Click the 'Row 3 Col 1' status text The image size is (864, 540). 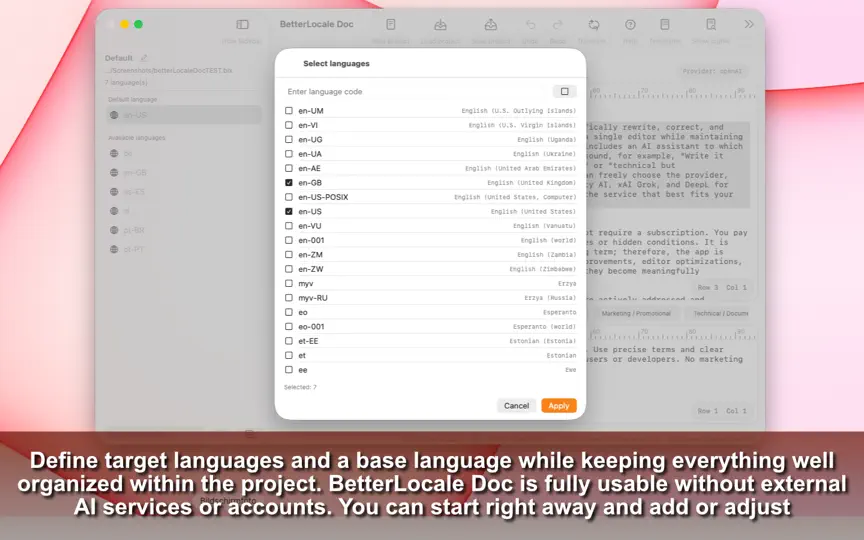tap(722, 288)
